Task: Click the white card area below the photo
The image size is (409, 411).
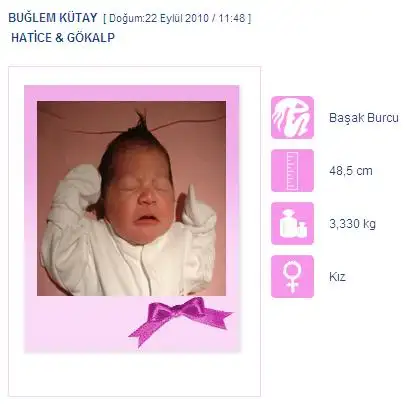Action: tap(134, 374)
